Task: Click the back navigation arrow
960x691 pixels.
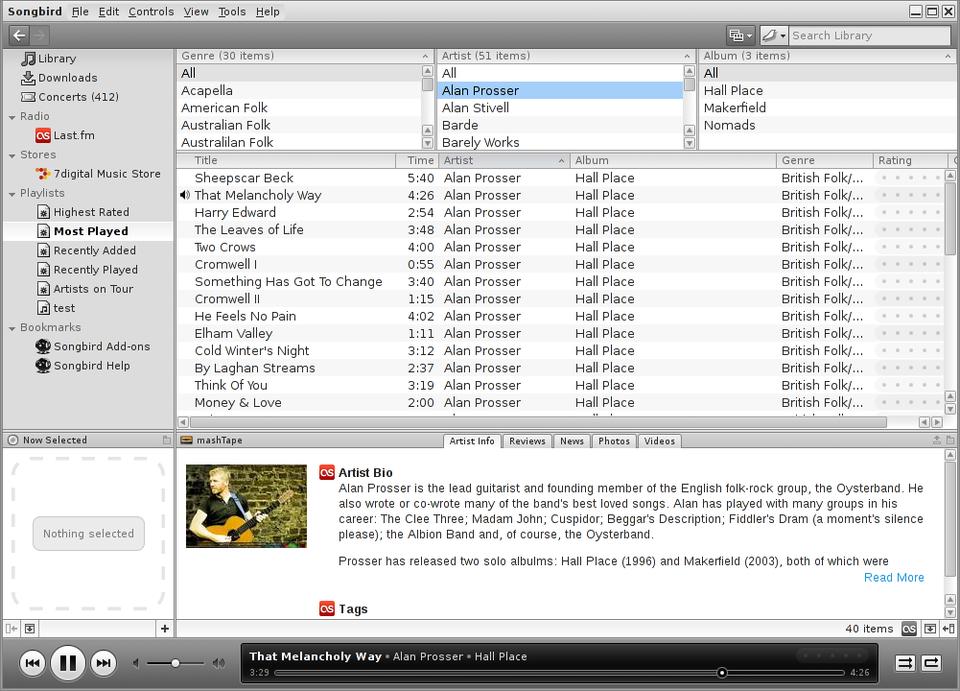Action: point(19,35)
